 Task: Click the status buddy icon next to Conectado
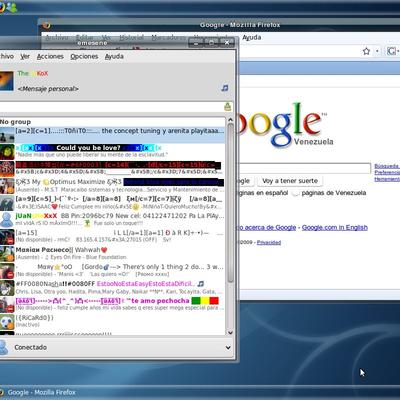[x=4, y=347]
